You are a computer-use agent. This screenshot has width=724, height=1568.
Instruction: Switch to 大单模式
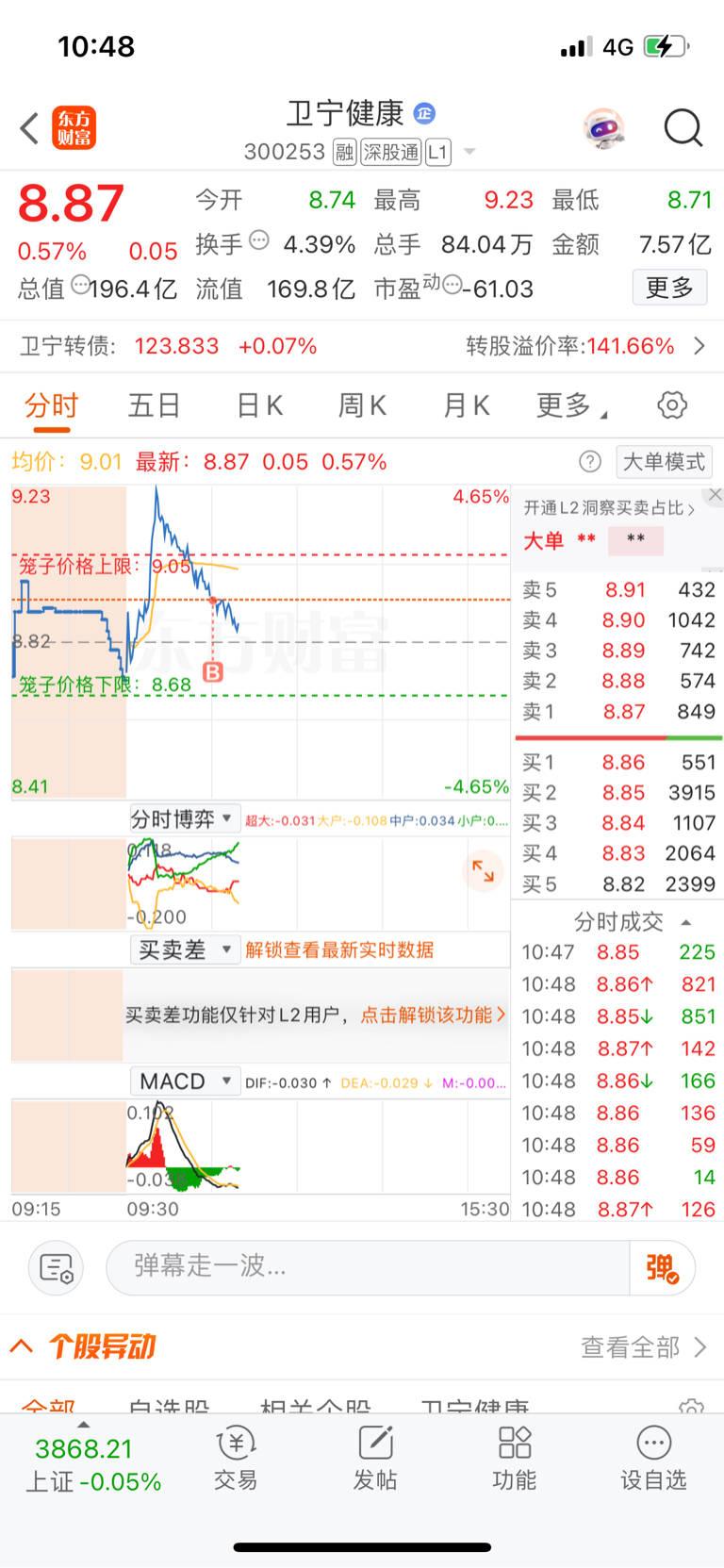coord(664,461)
